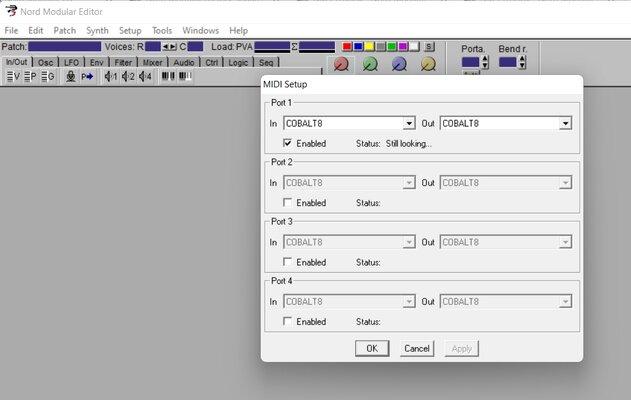The height and width of the screenshot is (400, 631).
Task: Click the red knob icon
Action: 341,64
